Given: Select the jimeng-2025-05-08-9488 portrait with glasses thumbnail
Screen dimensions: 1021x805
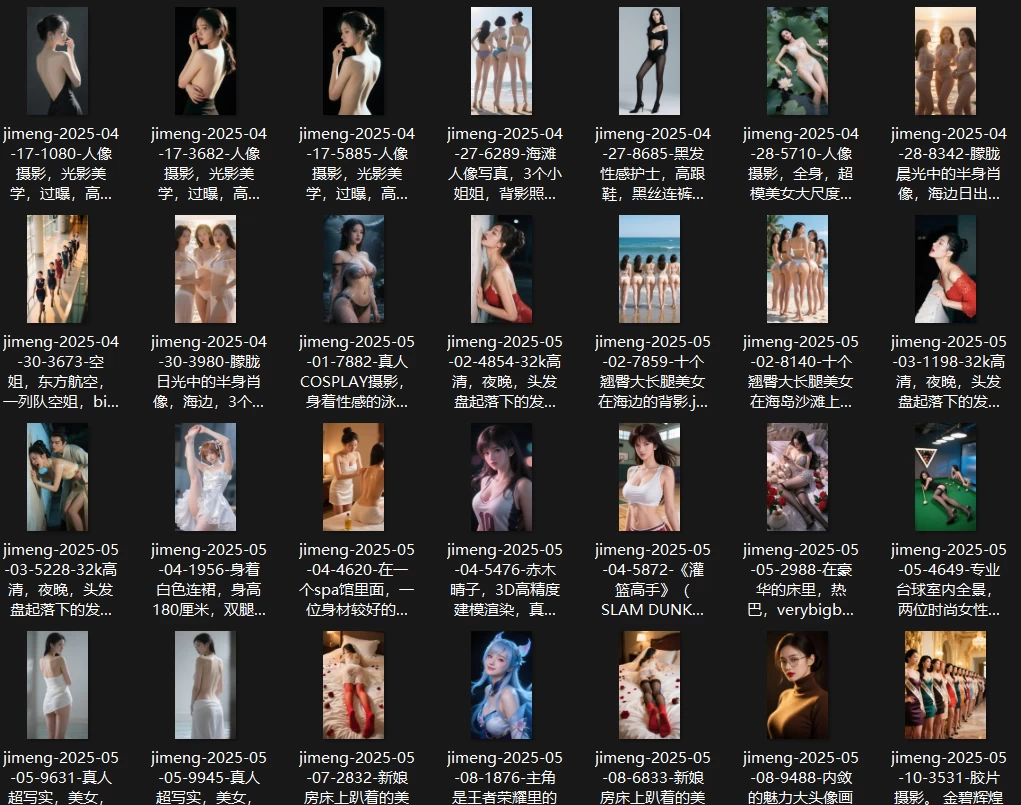Looking at the screenshot, I should tap(797, 685).
